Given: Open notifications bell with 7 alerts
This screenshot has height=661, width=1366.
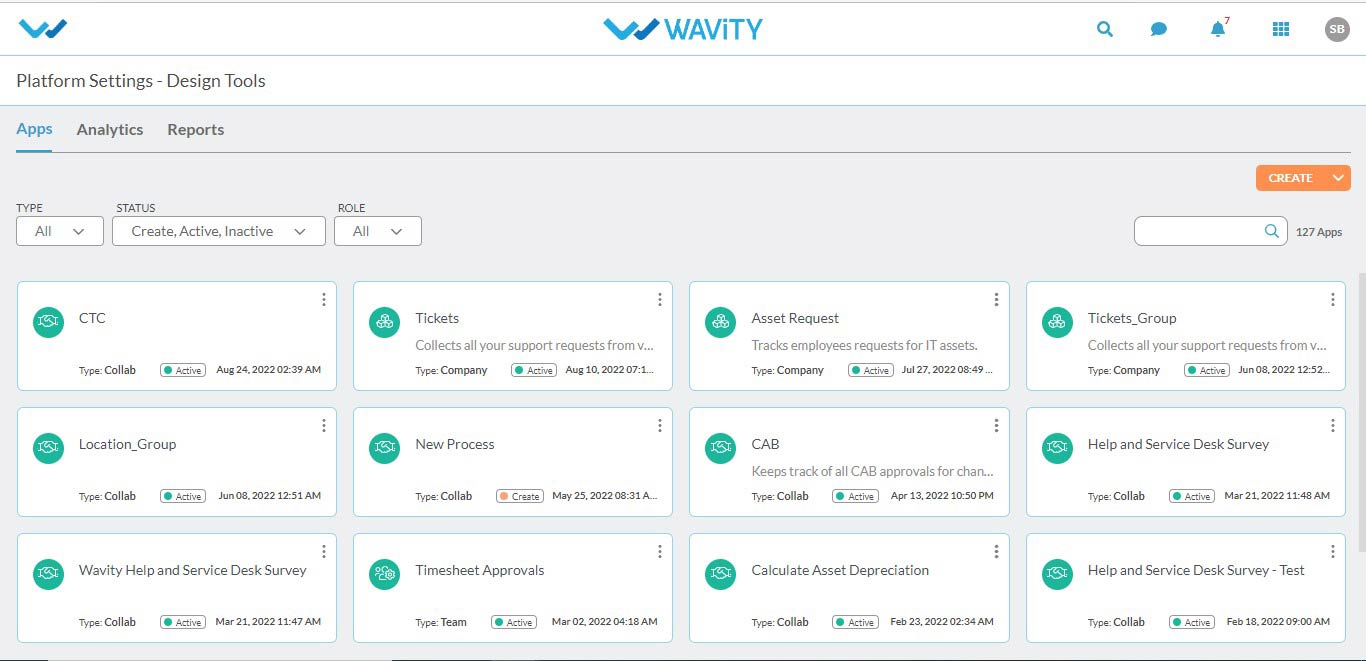Looking at the screenshot, I should pyautogui.click(x=1218, y=28).
